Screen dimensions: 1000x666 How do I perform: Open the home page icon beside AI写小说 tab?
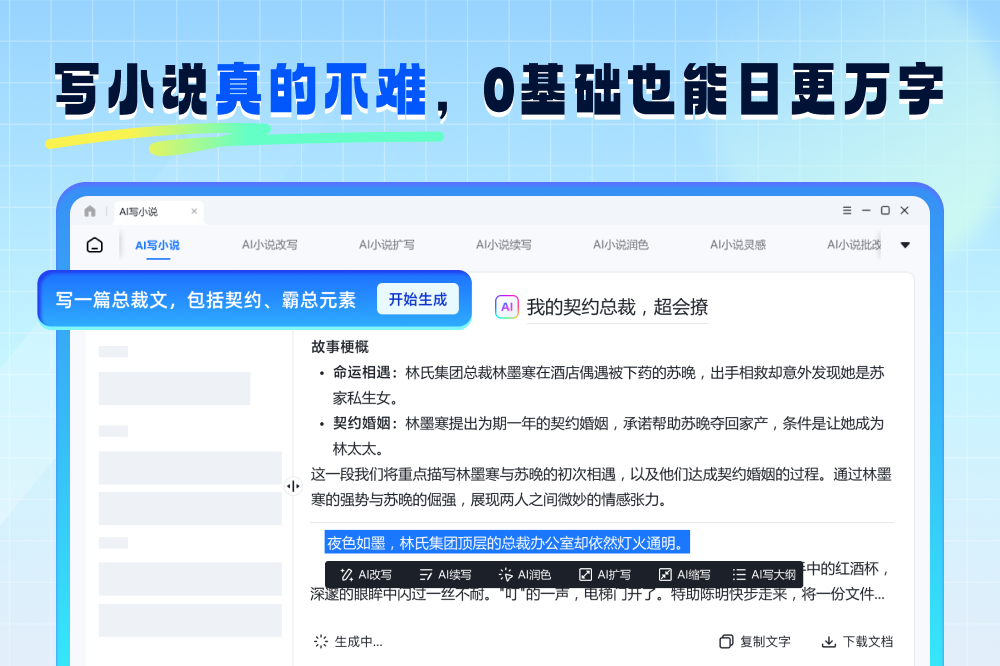pyautogui.click(x=94, y=245)
